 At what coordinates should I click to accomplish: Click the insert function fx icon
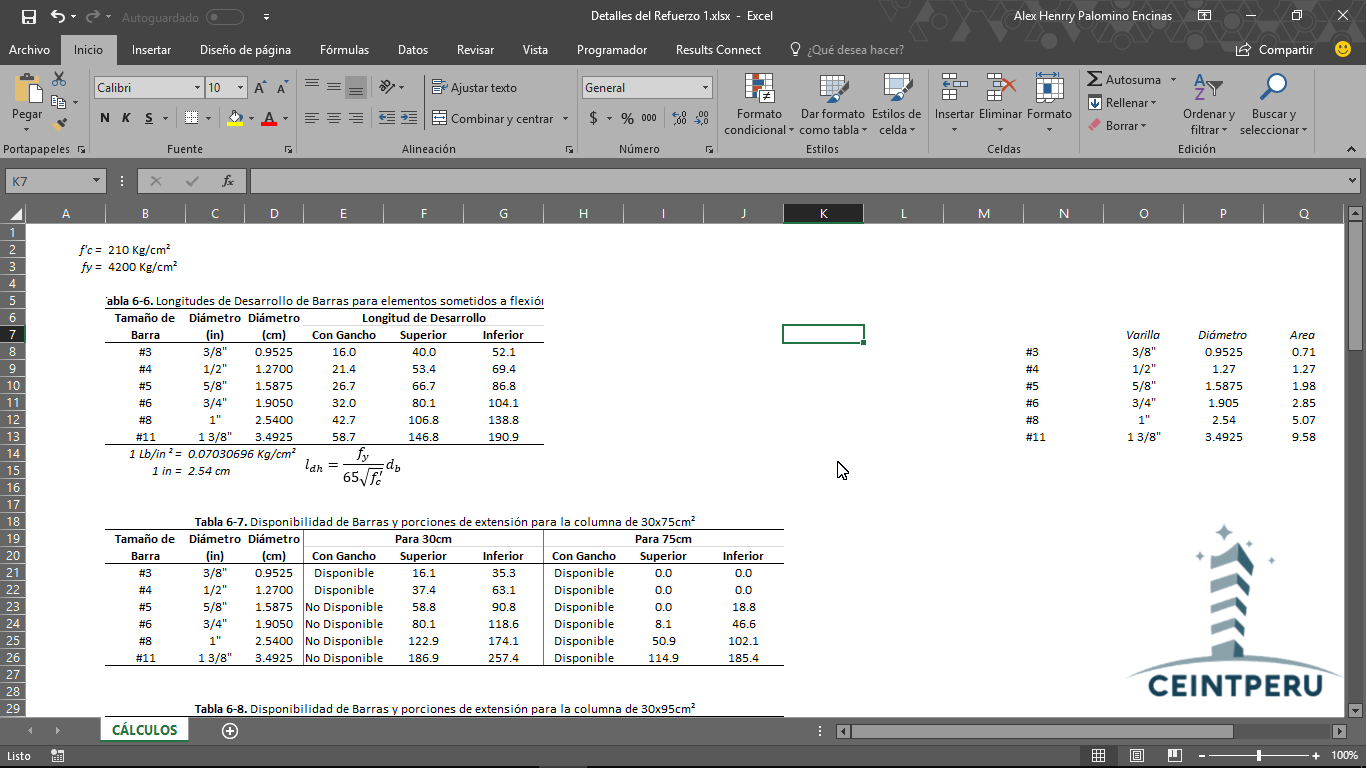[x=228, y=181]
